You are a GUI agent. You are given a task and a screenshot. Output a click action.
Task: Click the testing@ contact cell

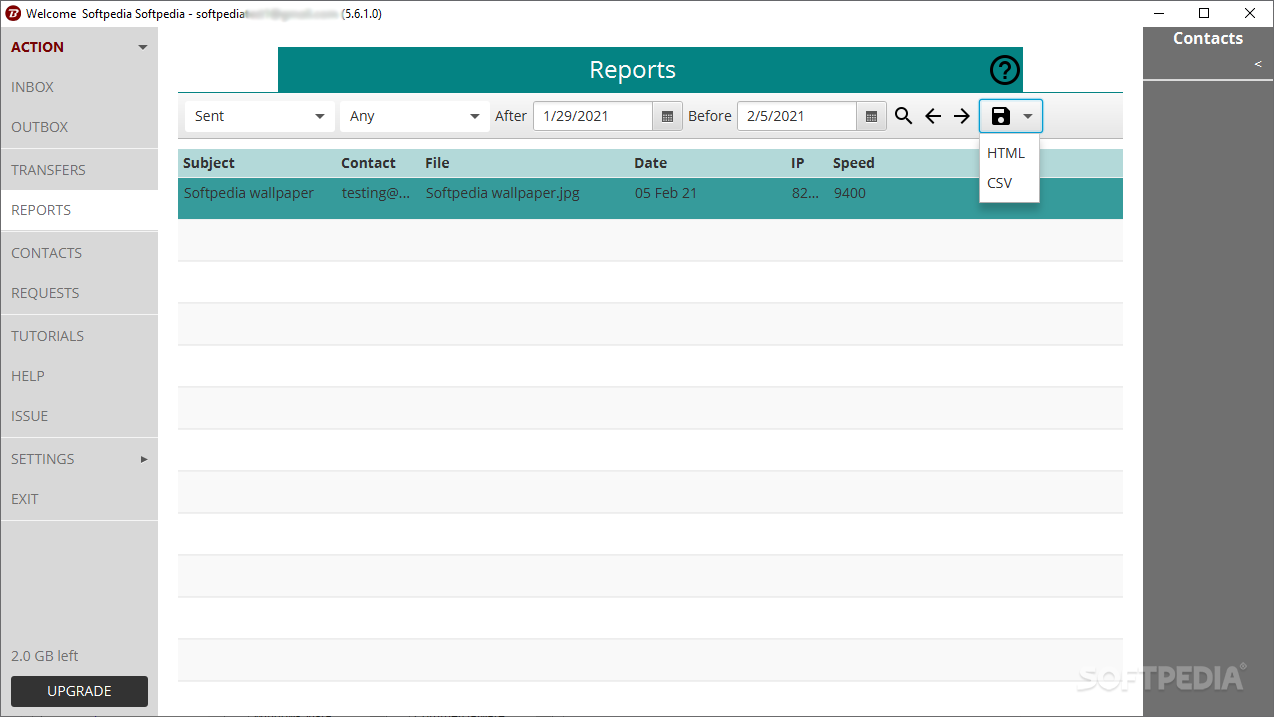coord(376,193)
